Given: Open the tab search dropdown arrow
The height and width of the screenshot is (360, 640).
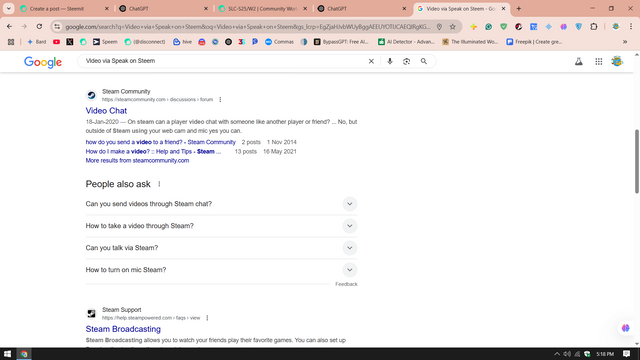Looking at the screenshot, I should click(x=9, y=8).
